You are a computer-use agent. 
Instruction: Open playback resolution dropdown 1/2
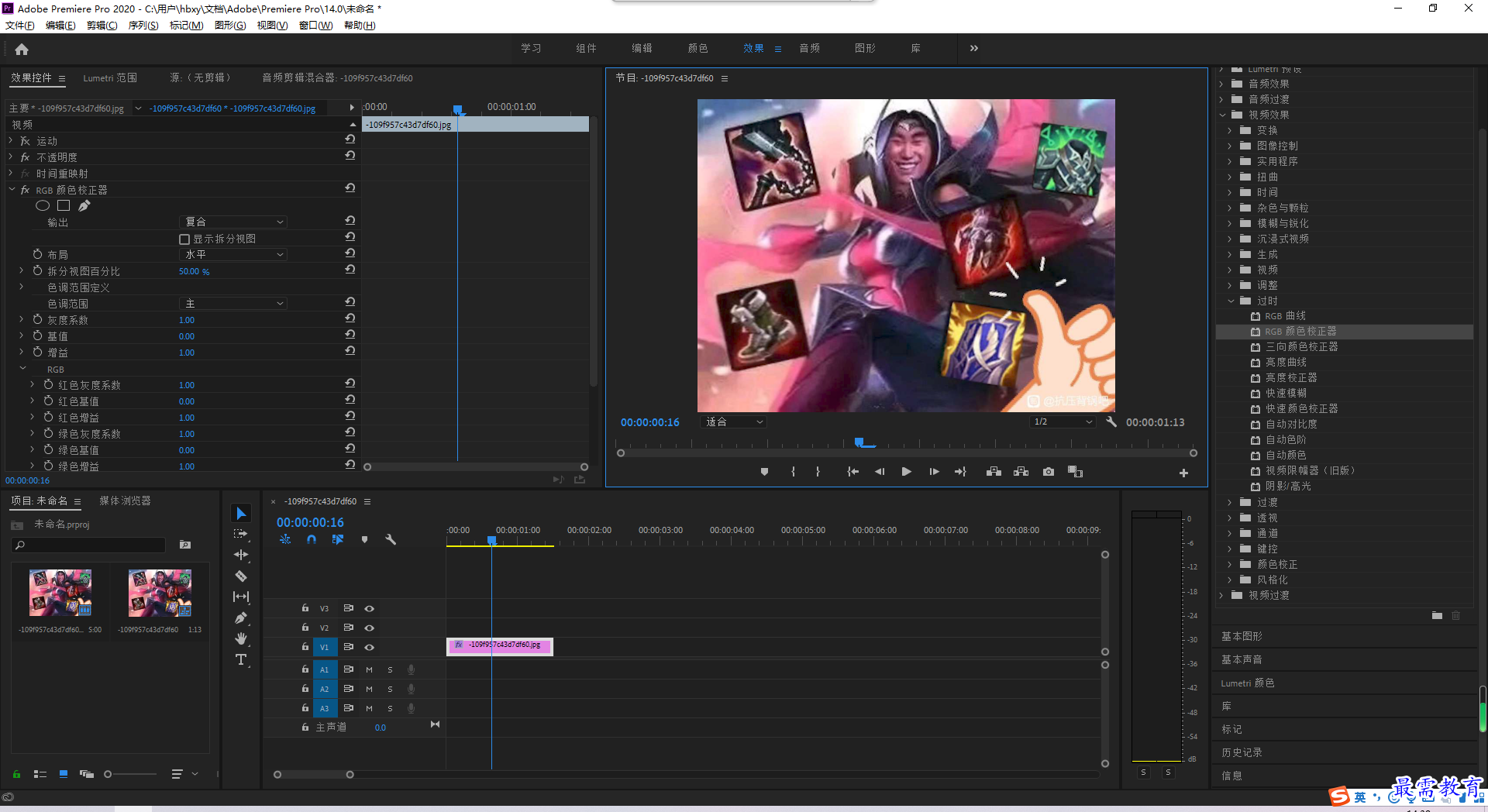tap(1063, 421)
